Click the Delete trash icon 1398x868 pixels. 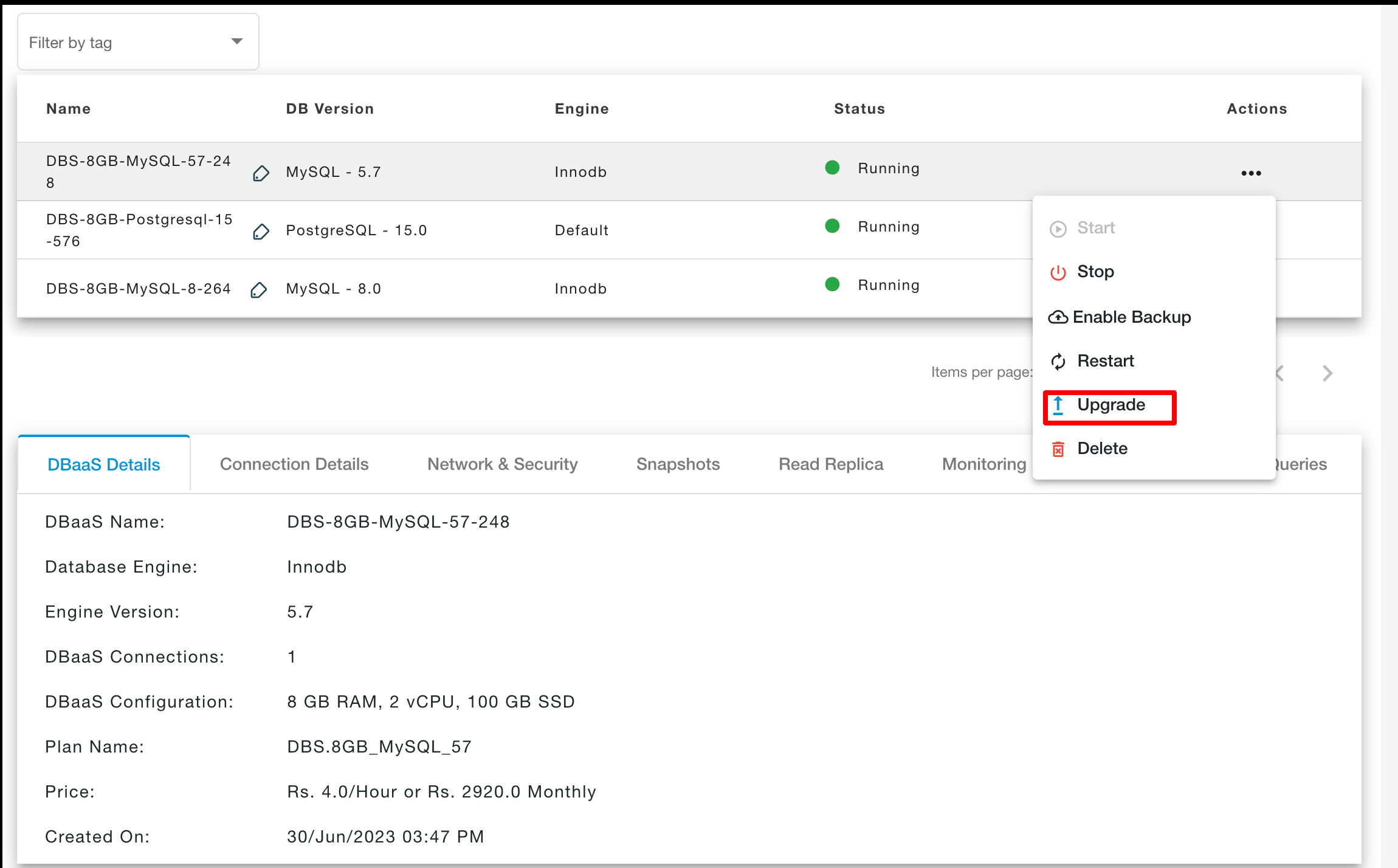pyautogui.click(x=1057, y=448)
